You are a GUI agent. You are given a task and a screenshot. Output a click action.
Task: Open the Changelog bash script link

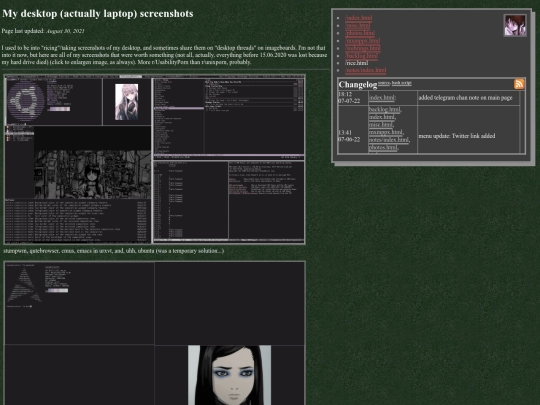[401, 83]
